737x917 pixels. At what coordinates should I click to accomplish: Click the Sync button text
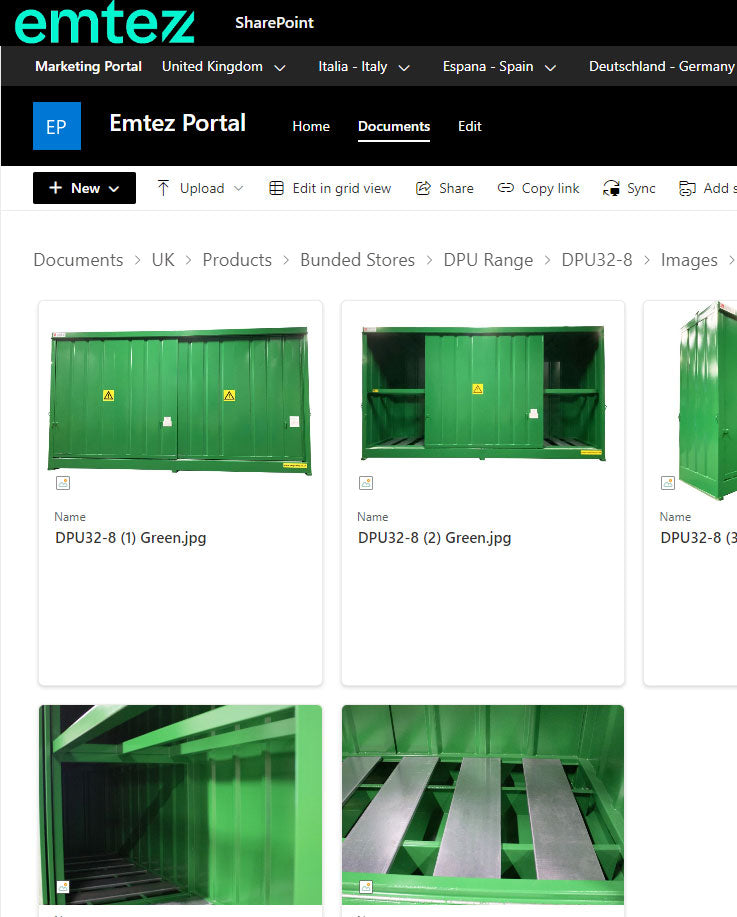click(641, 188)
